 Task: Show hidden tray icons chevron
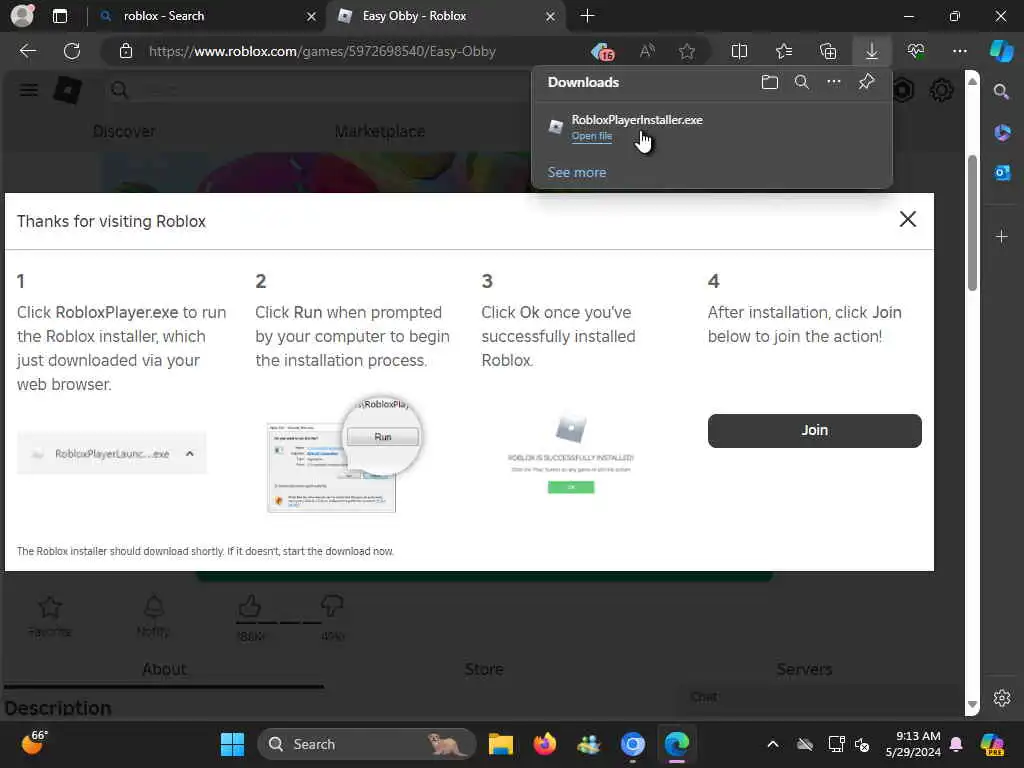pyautogui.click(x=773, y=744)
